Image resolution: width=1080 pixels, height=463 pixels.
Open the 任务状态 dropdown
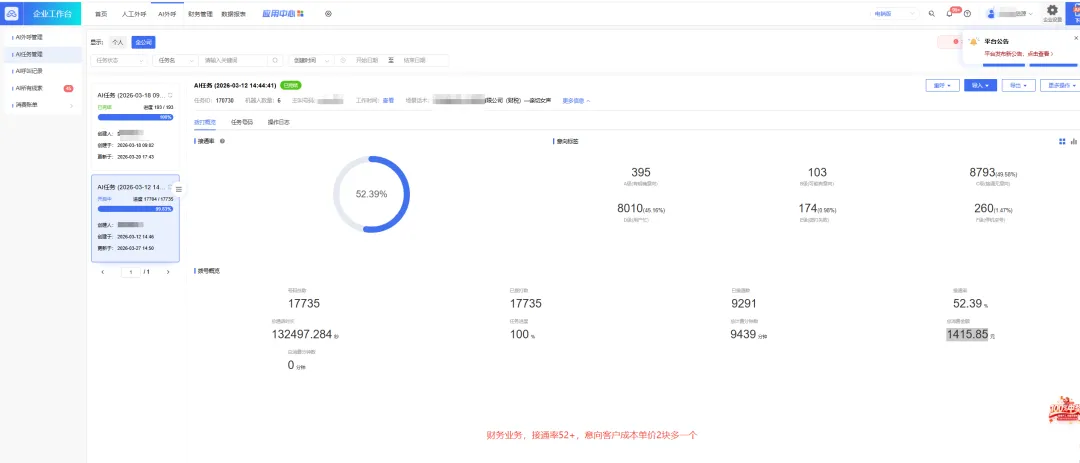pos(119,61)
